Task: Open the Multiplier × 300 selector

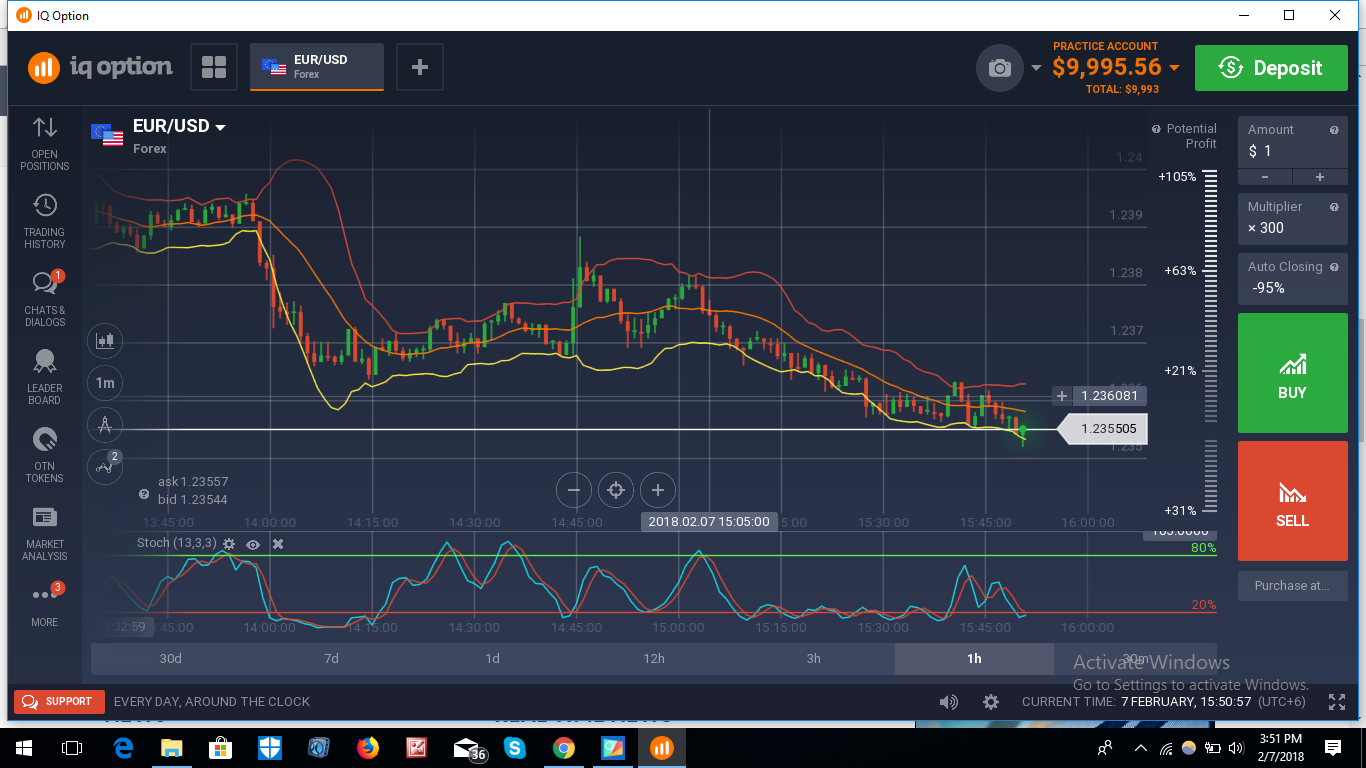Action: 1292,218
